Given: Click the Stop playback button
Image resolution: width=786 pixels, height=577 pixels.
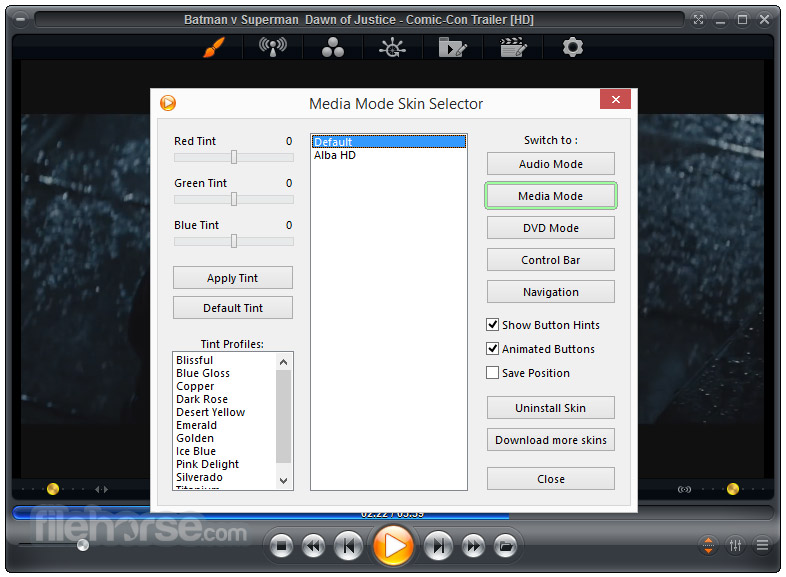Looking at the screenshot, I should coord(281,546).
